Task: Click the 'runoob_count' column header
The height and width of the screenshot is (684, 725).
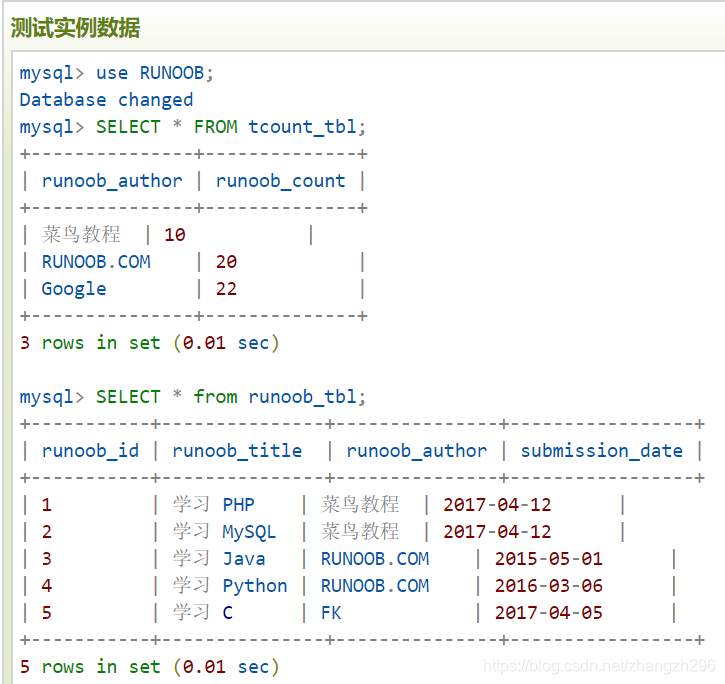Action: click(281, 181)
